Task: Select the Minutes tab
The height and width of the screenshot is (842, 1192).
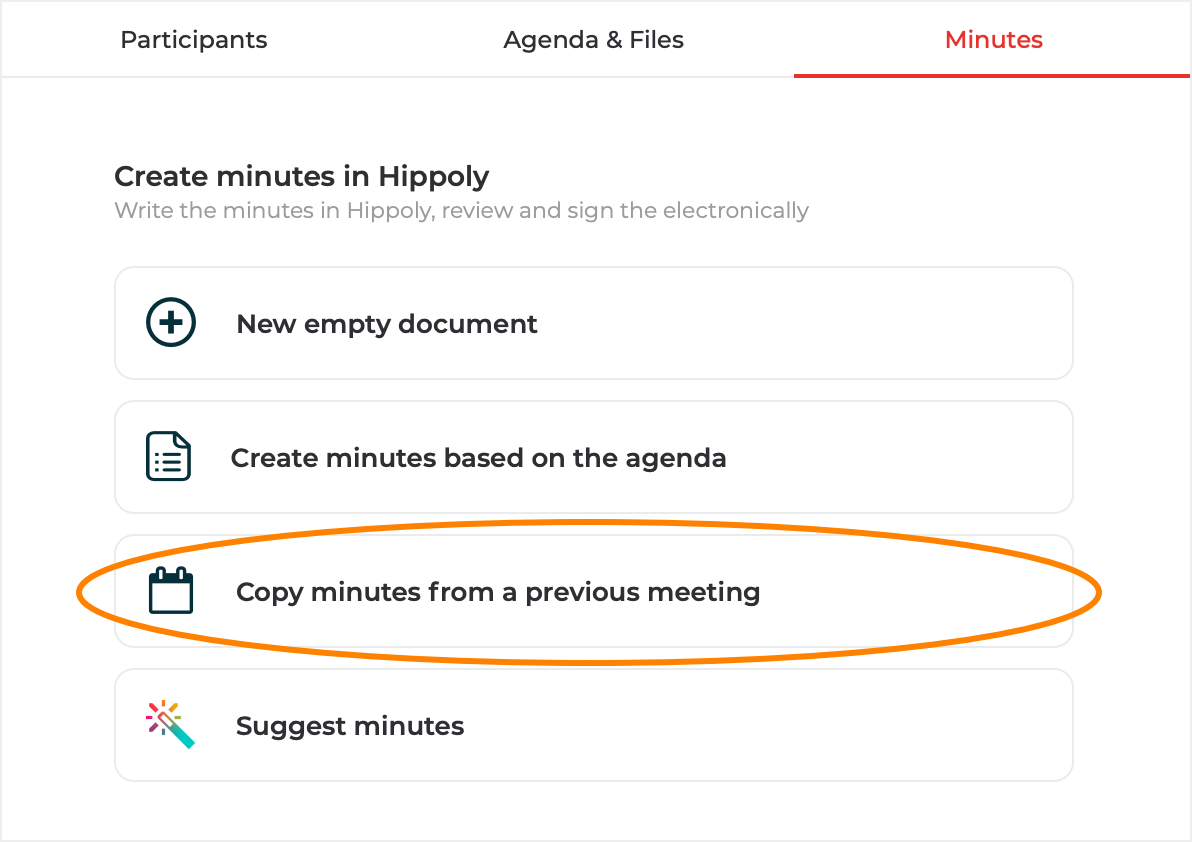Action: [x=993, y=40]
